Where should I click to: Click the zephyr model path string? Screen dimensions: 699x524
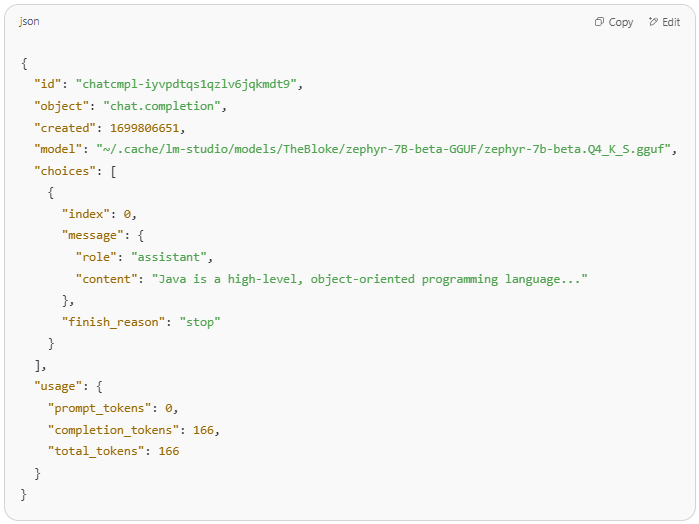click(x=383, y=149)
